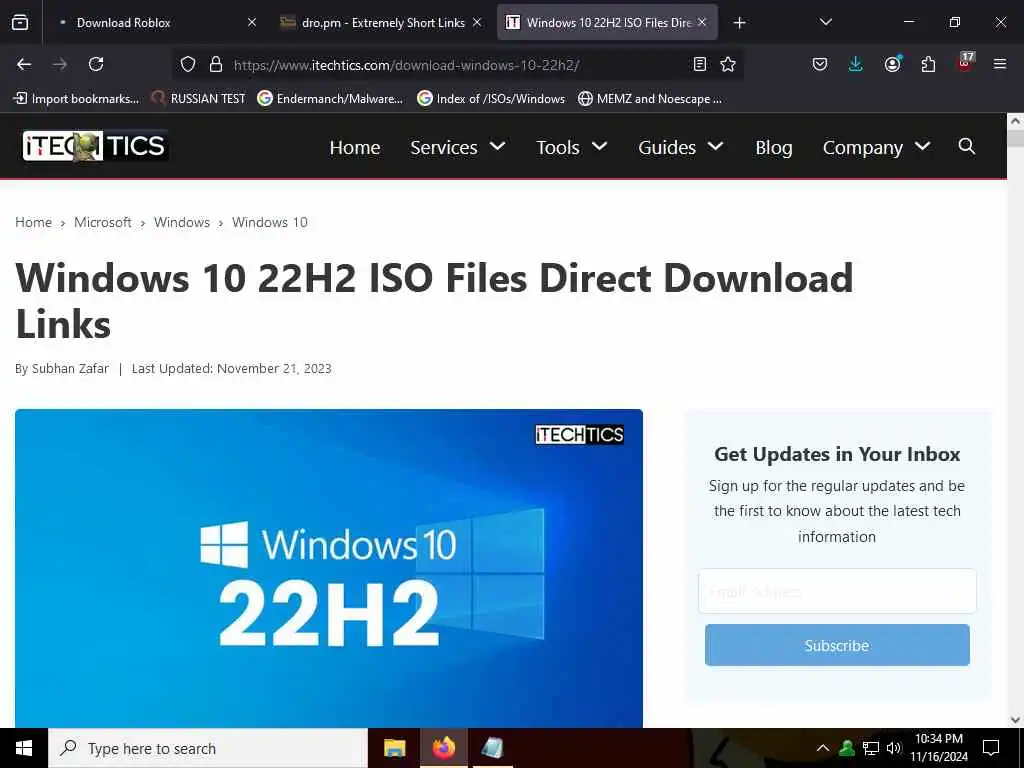Click Home in the site navigation
This screenshot has width=1024, height=768.
pos(355,147)
